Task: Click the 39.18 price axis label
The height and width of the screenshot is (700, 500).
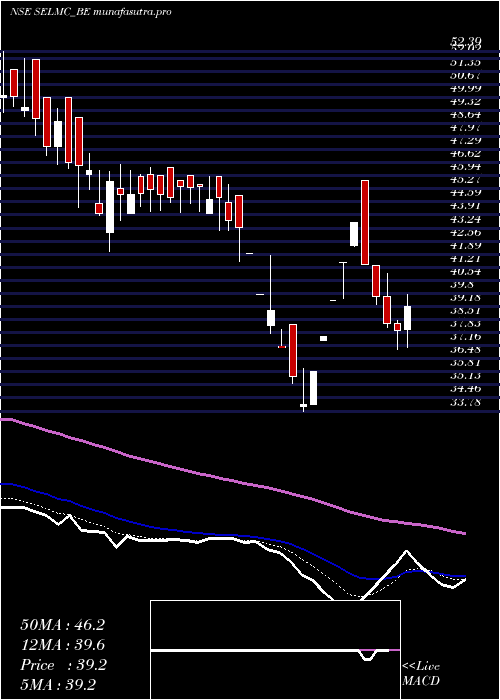Action: tap(464, 298)
